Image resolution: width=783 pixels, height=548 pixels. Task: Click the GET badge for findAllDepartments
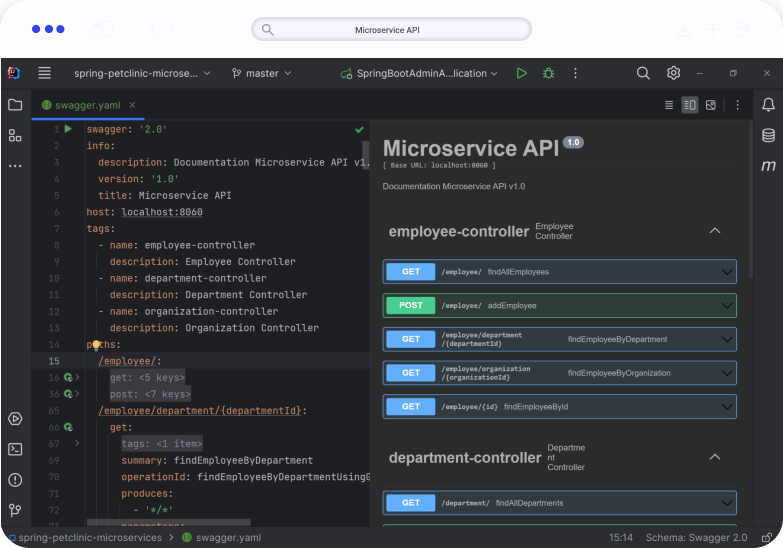point(411,503)
